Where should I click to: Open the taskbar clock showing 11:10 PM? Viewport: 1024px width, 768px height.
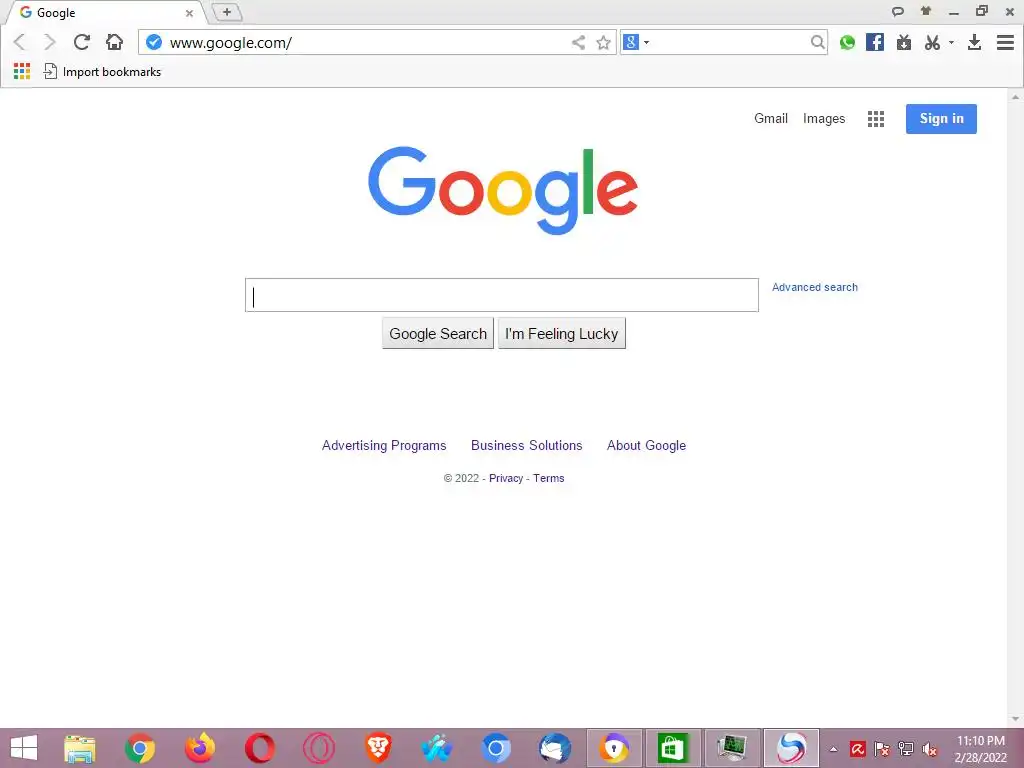tap(980, 748)
